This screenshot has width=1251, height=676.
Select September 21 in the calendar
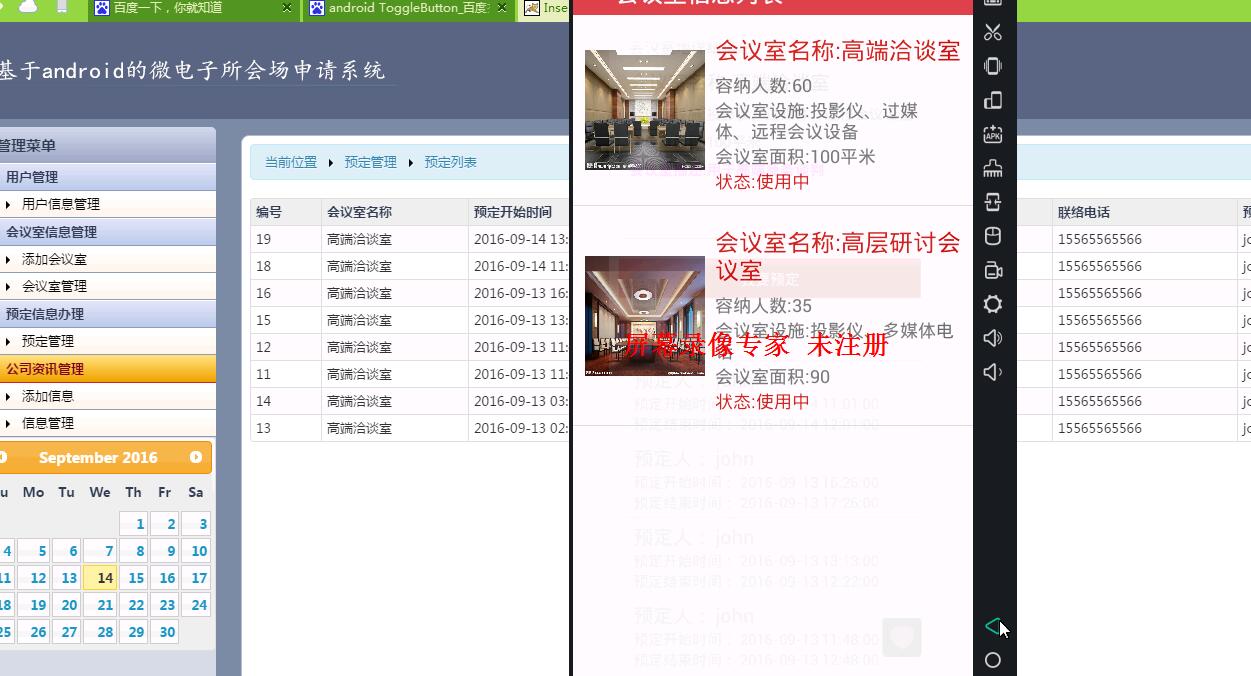[x=100, y=604]
